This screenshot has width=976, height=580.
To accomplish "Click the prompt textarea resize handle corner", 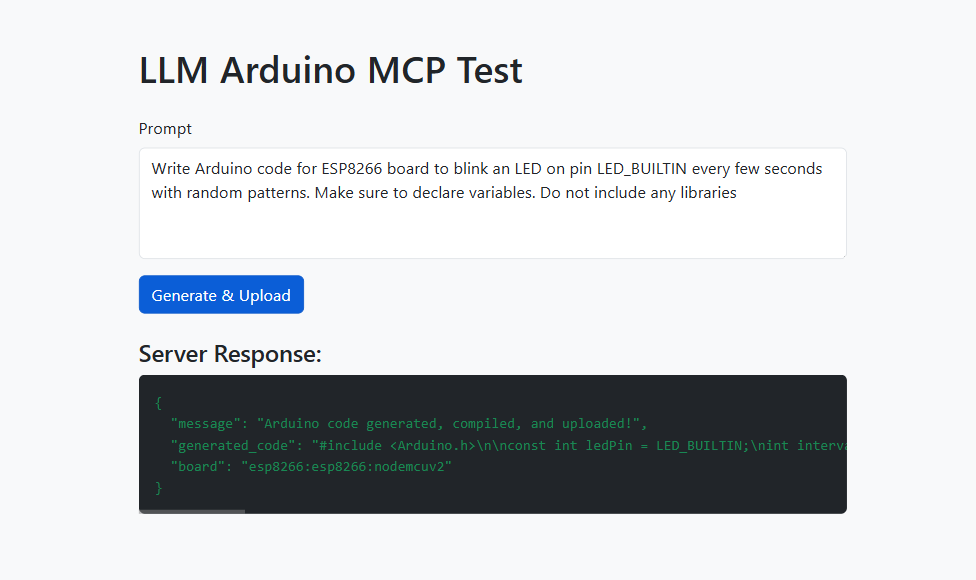I will (842, 254).
